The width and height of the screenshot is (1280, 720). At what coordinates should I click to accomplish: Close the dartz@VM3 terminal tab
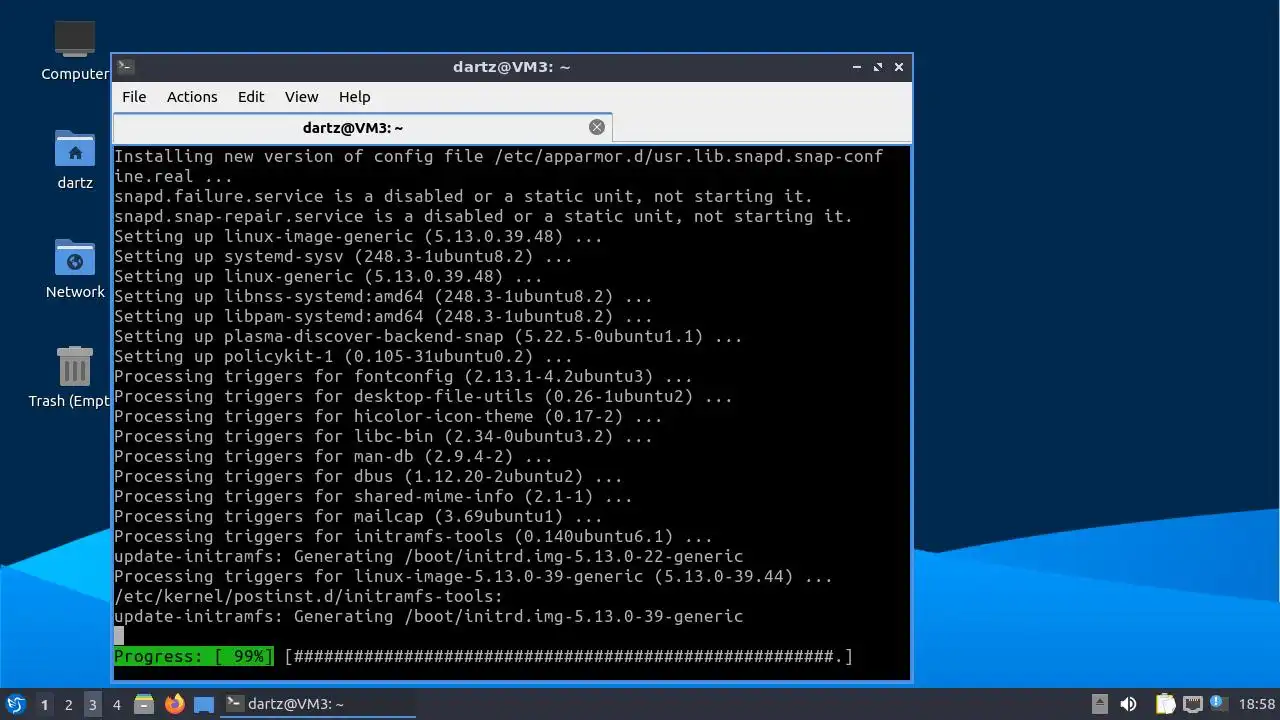click(x=597, y=127)
